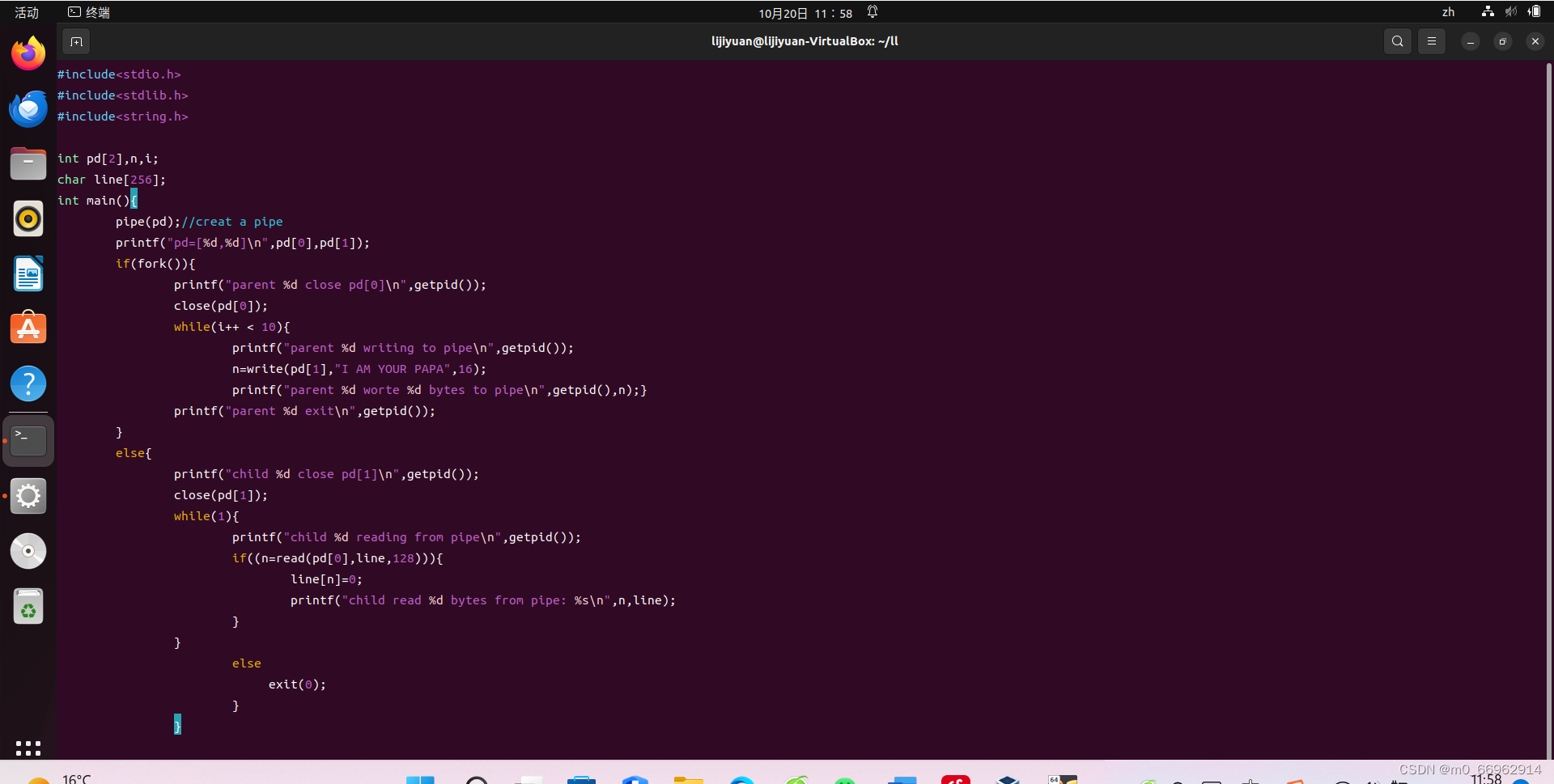The width and height of the screenshot is (1554, 784).
Task: Click the 'int pd[2],n,i;' declaration
Action: point(108,159)
